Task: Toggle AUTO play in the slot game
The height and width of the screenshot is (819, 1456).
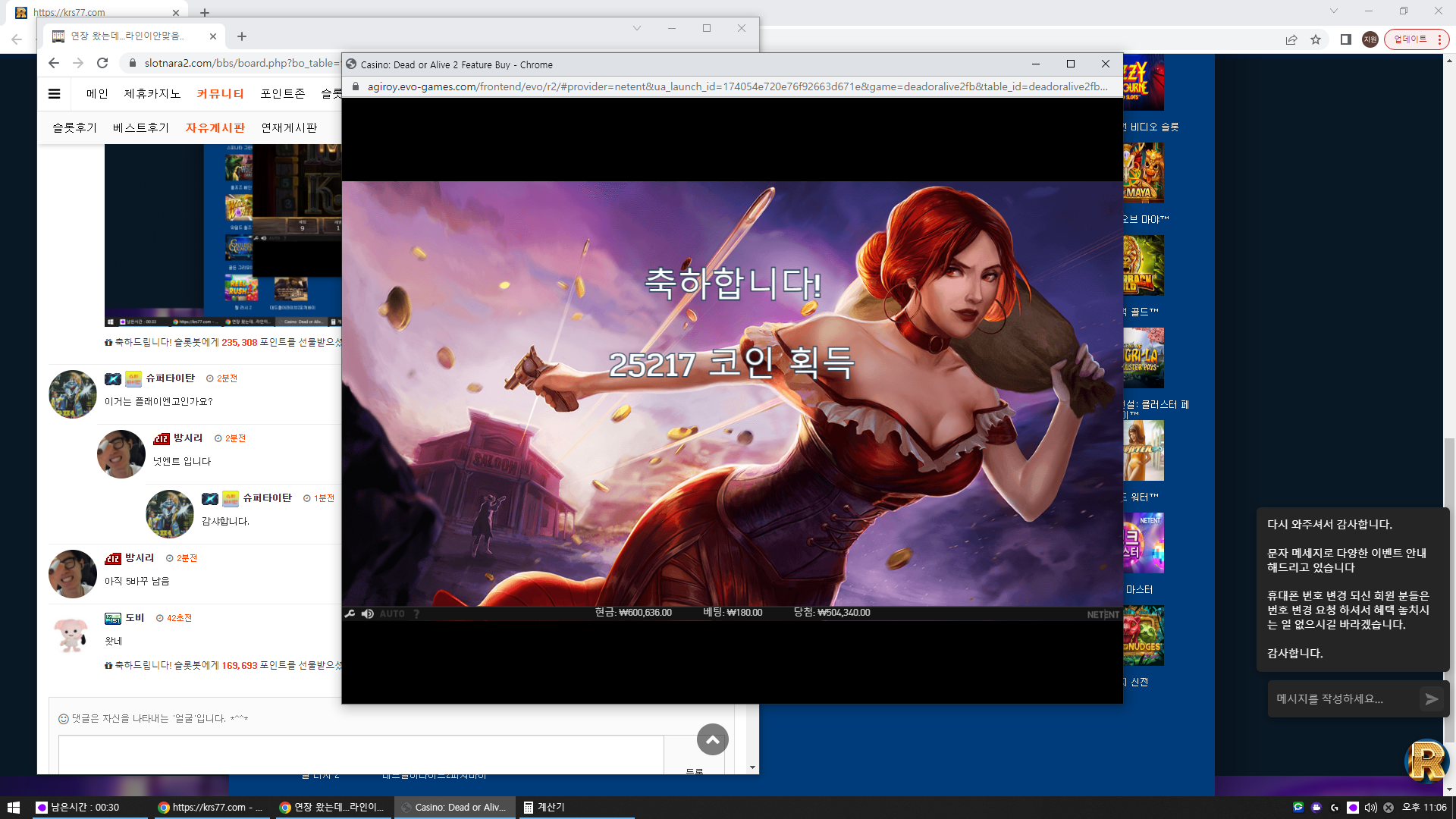Action: tap(392, 613)
